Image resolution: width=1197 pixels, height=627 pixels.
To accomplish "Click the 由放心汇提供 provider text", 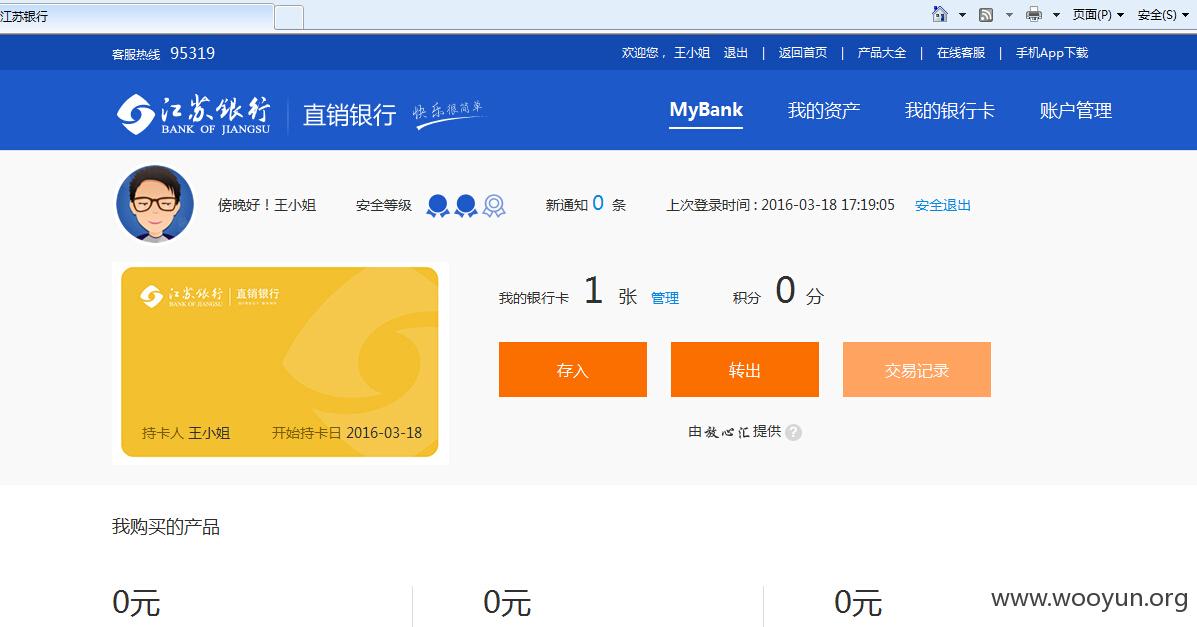I will click(x=734, y=431).
